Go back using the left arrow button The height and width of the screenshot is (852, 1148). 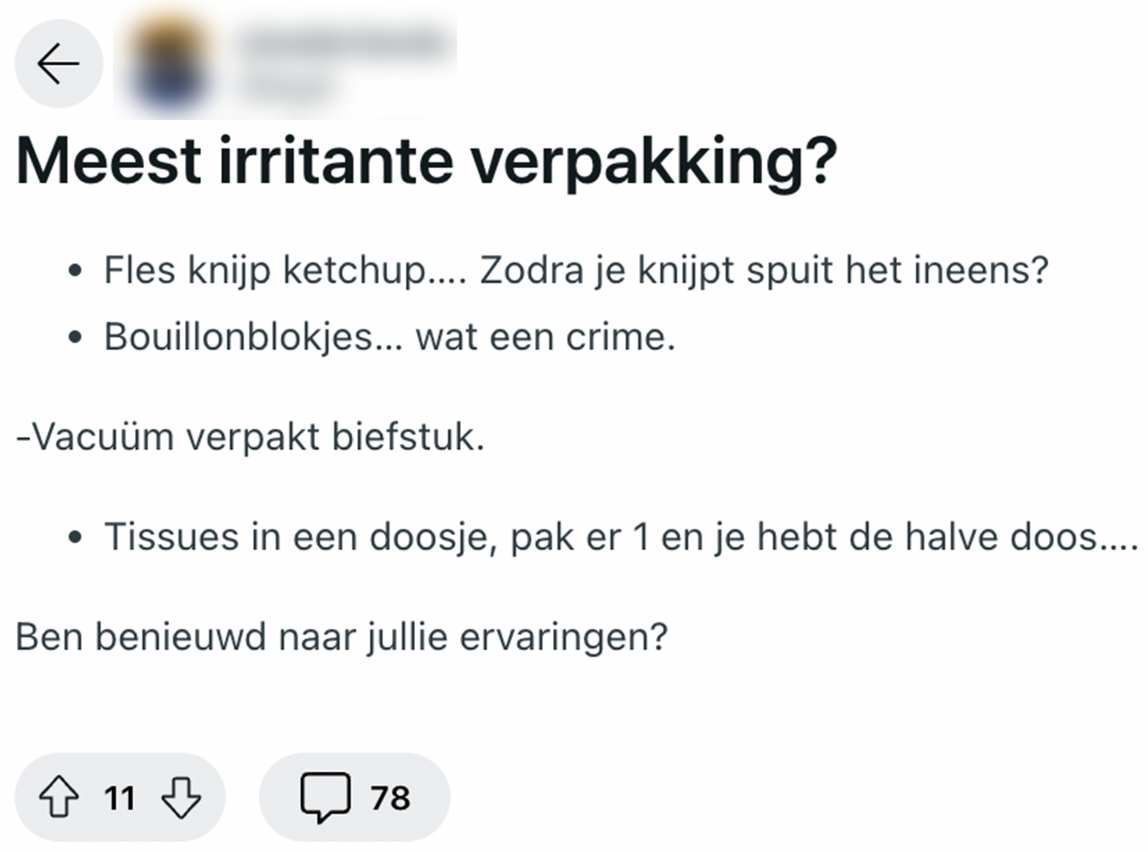58,64
